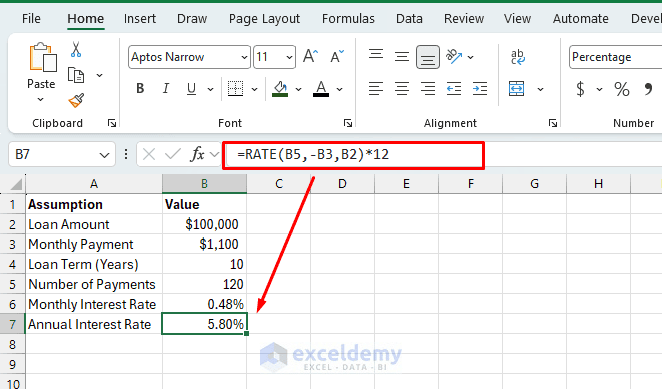Open the File tab
Screen dimensions: 662x389
click(x=31, y=19)
